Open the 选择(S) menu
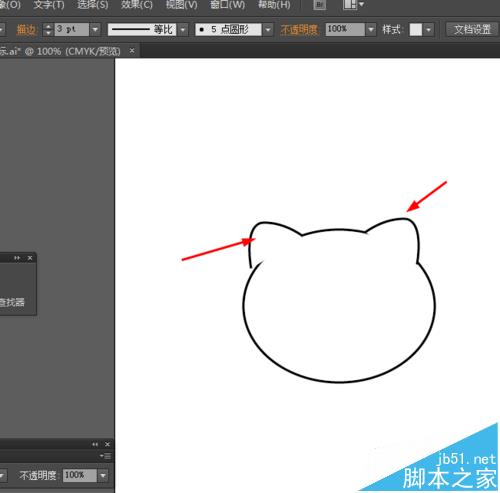This screenshot has width=500, height=493. coord(93,5)
